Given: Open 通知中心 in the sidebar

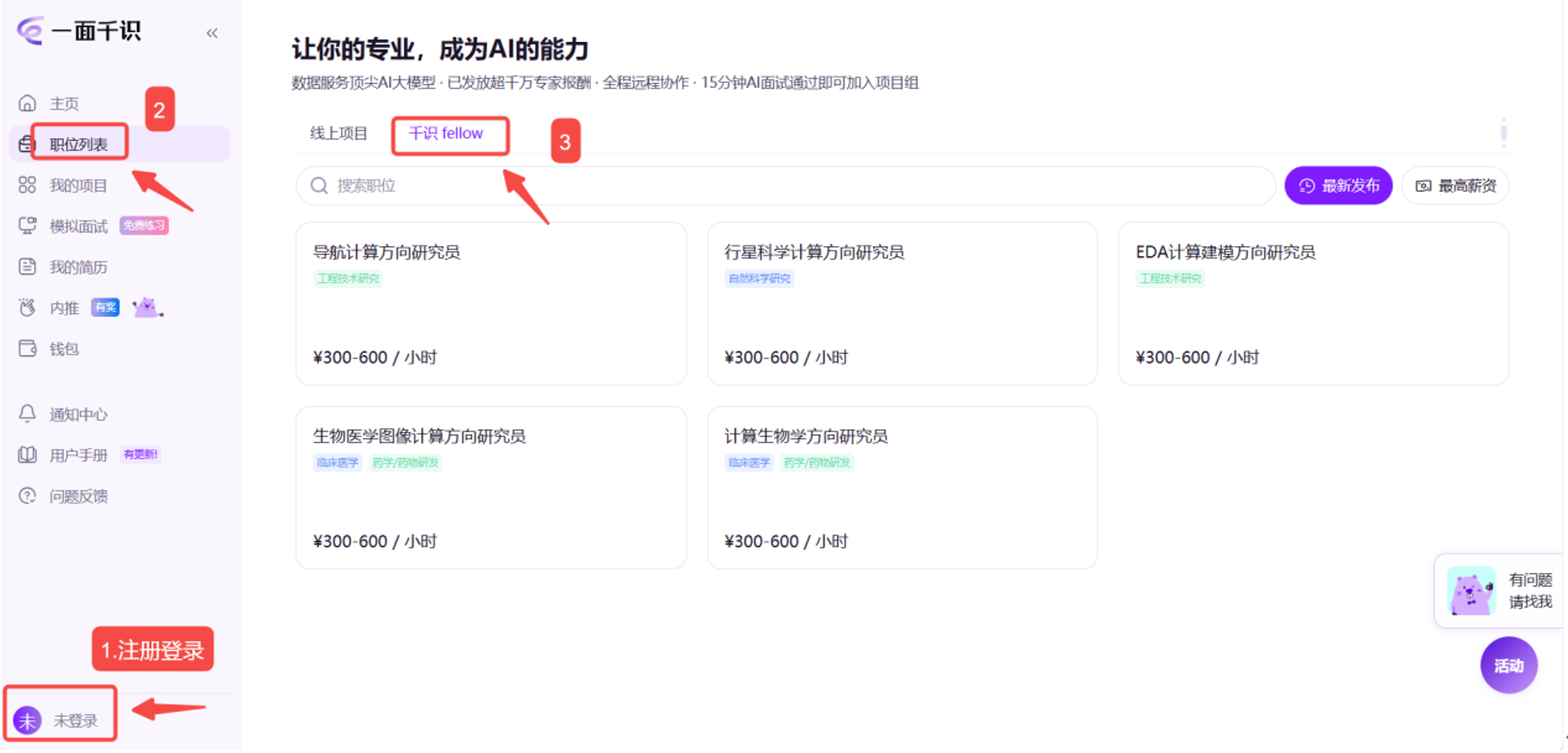Looking at the screenshot, I should (78, 414).
